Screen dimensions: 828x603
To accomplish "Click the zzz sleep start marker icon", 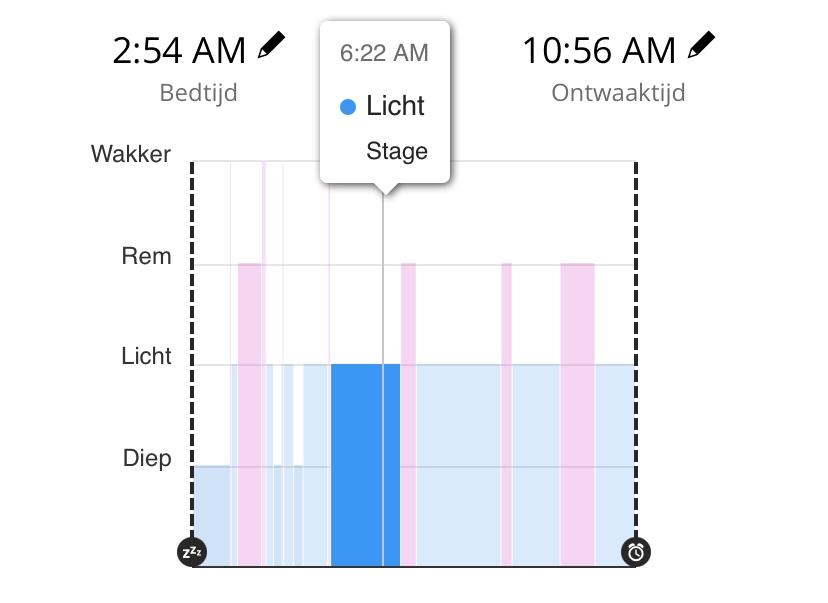I will pyautogui.click(x=192, y=552).
